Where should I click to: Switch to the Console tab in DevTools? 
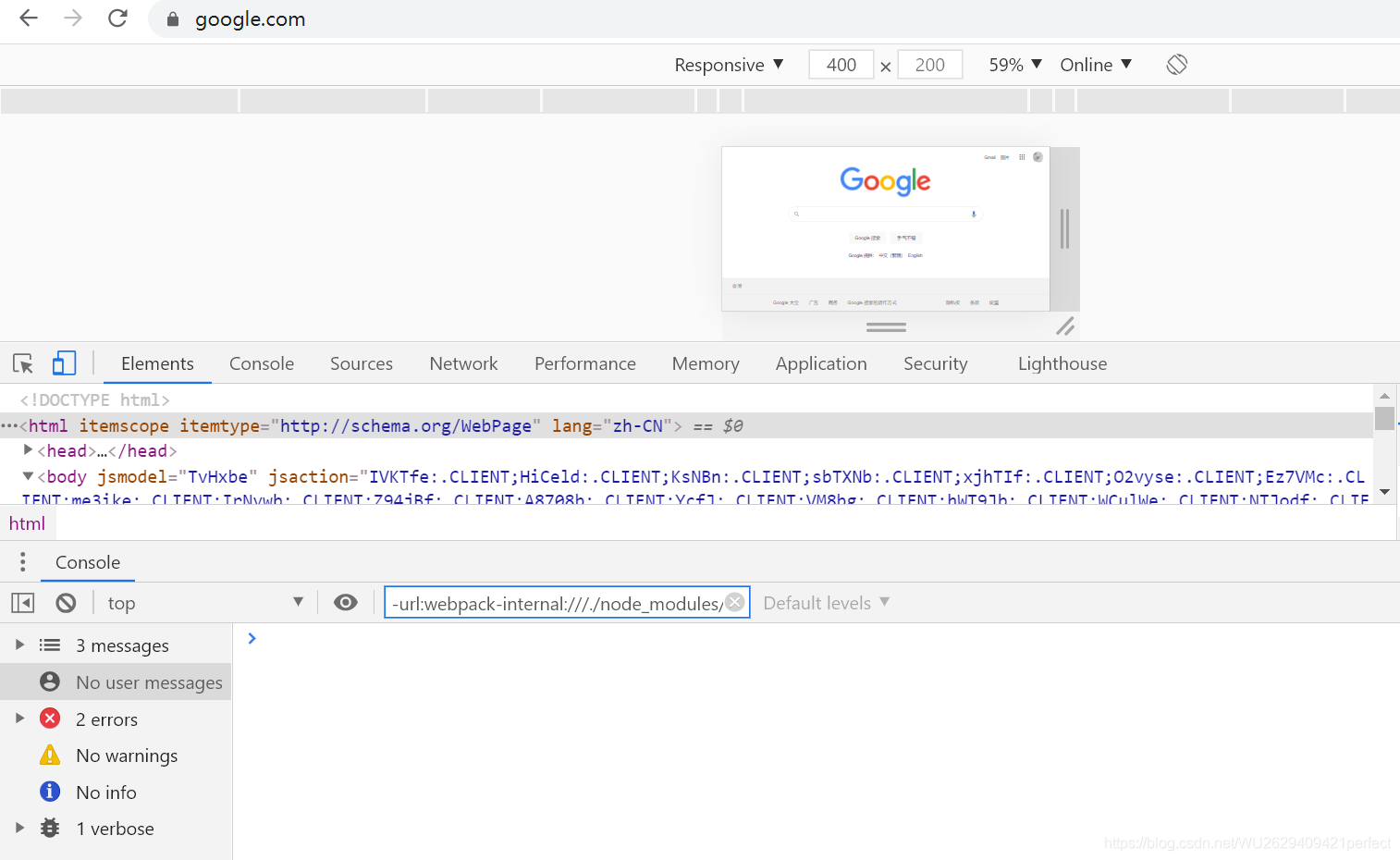[x=262, y=363]
